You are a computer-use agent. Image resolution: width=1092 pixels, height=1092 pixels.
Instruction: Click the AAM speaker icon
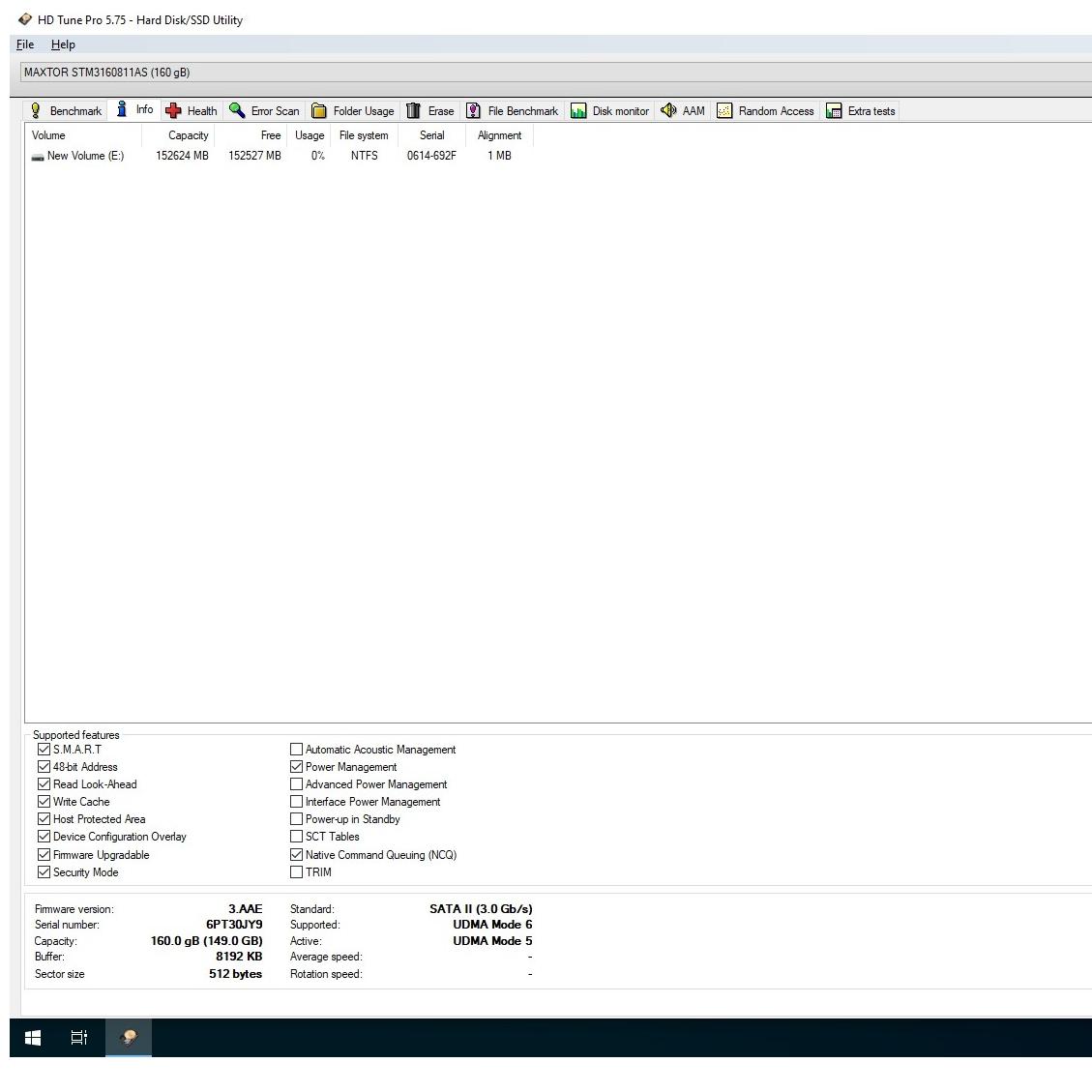click(668, 110)
